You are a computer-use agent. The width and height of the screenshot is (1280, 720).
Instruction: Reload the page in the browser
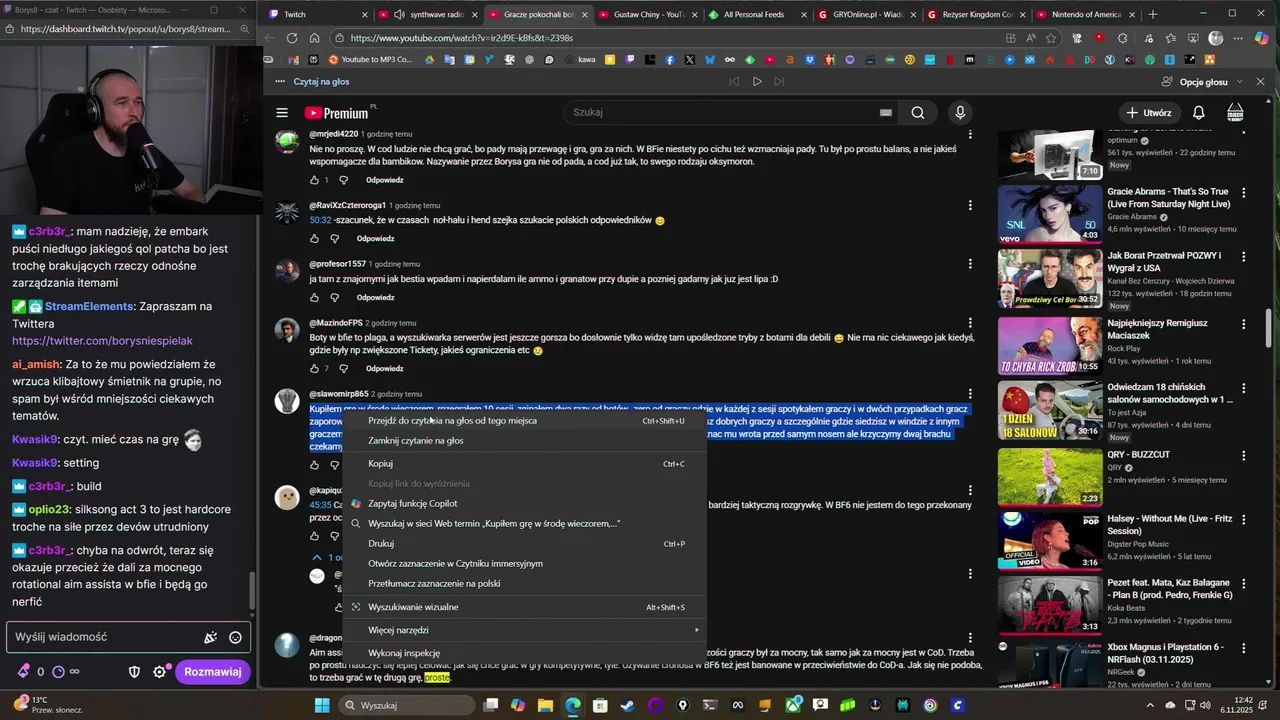pos(292,38)
